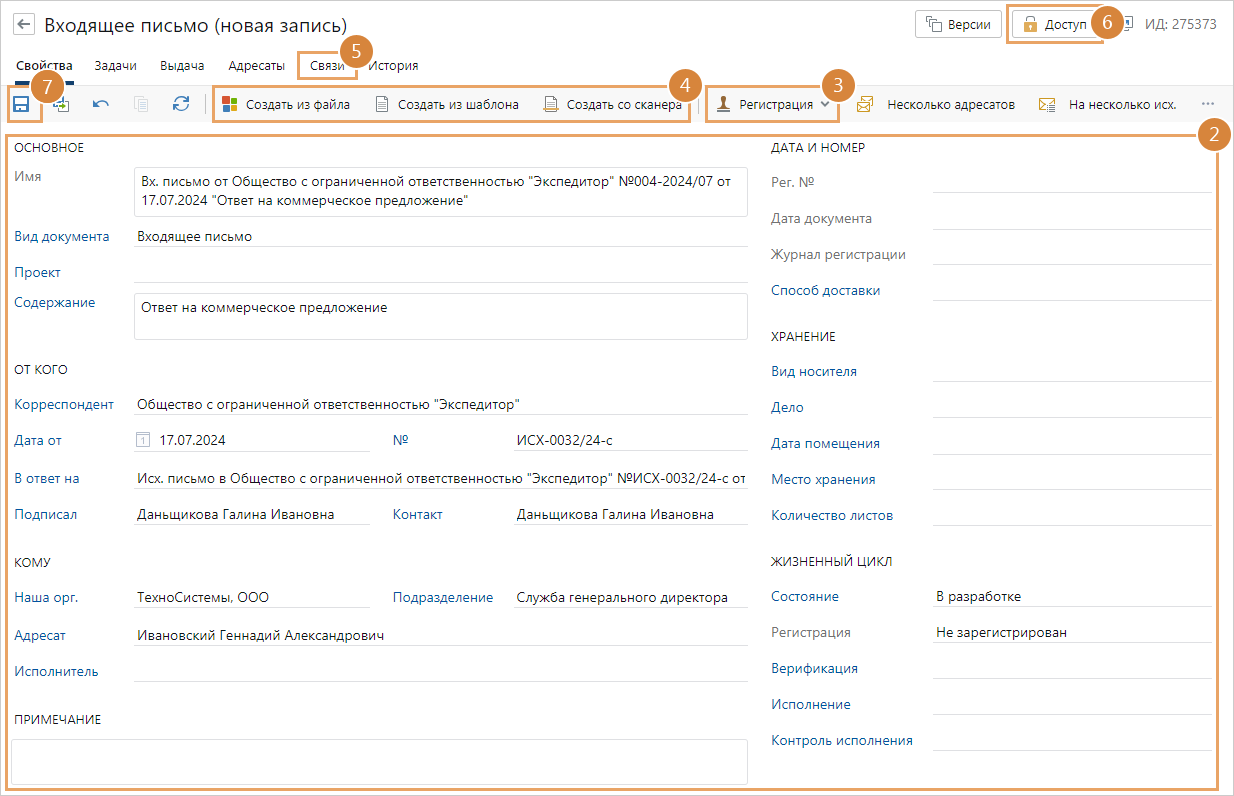Viewport: 1234px width, 796px height.
Task: Open the Доступ button
Action: click(1055, 24)
